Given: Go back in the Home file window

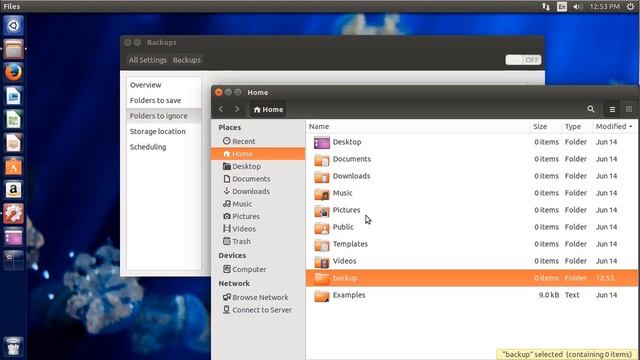Looking at the screenshot, I should coord(221,109).
